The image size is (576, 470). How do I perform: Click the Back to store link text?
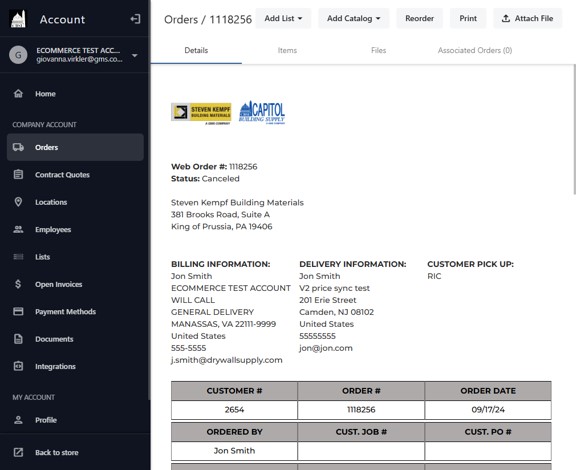57,452
